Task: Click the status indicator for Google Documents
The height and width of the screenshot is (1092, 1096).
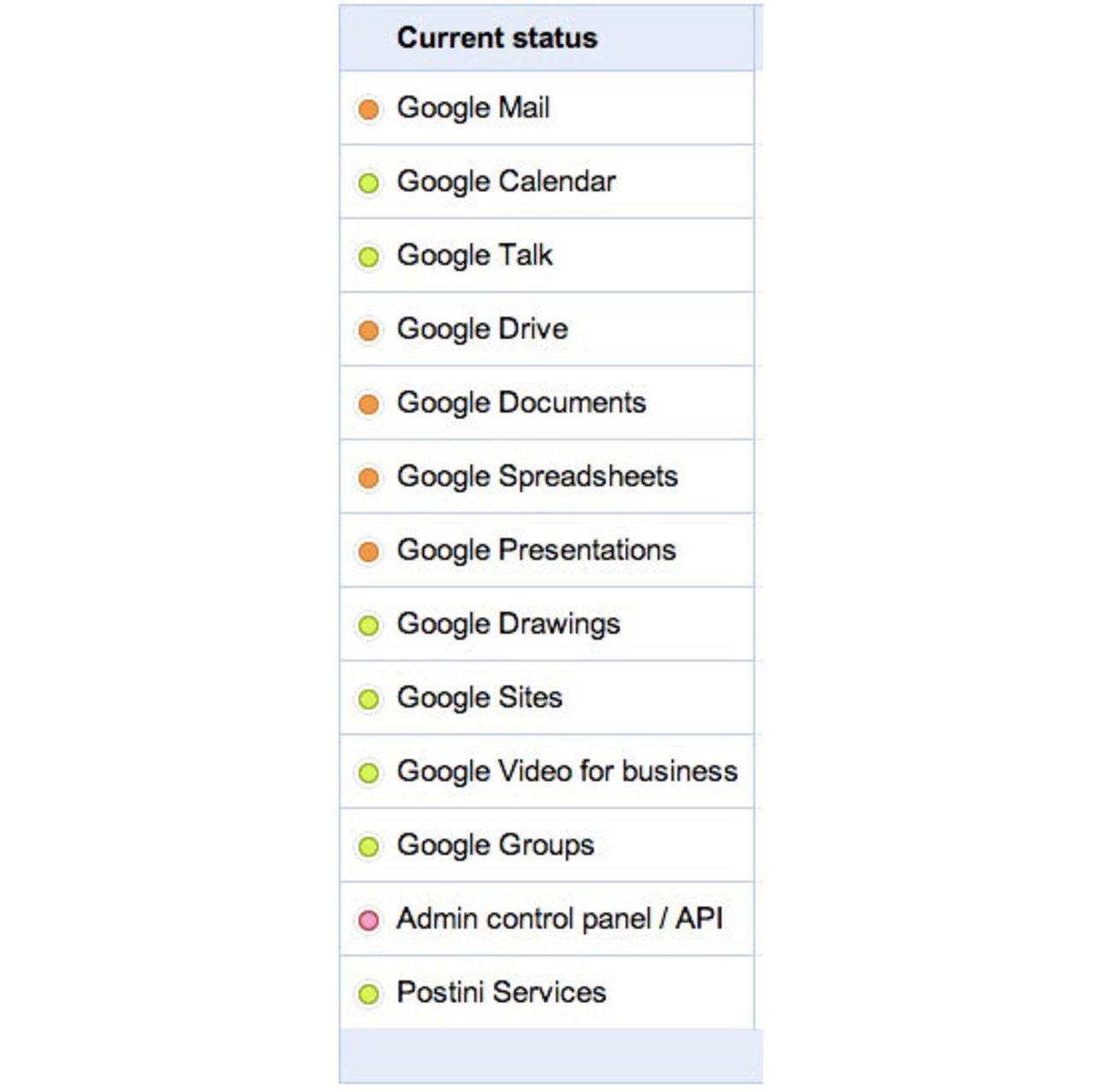Action: 369,403
